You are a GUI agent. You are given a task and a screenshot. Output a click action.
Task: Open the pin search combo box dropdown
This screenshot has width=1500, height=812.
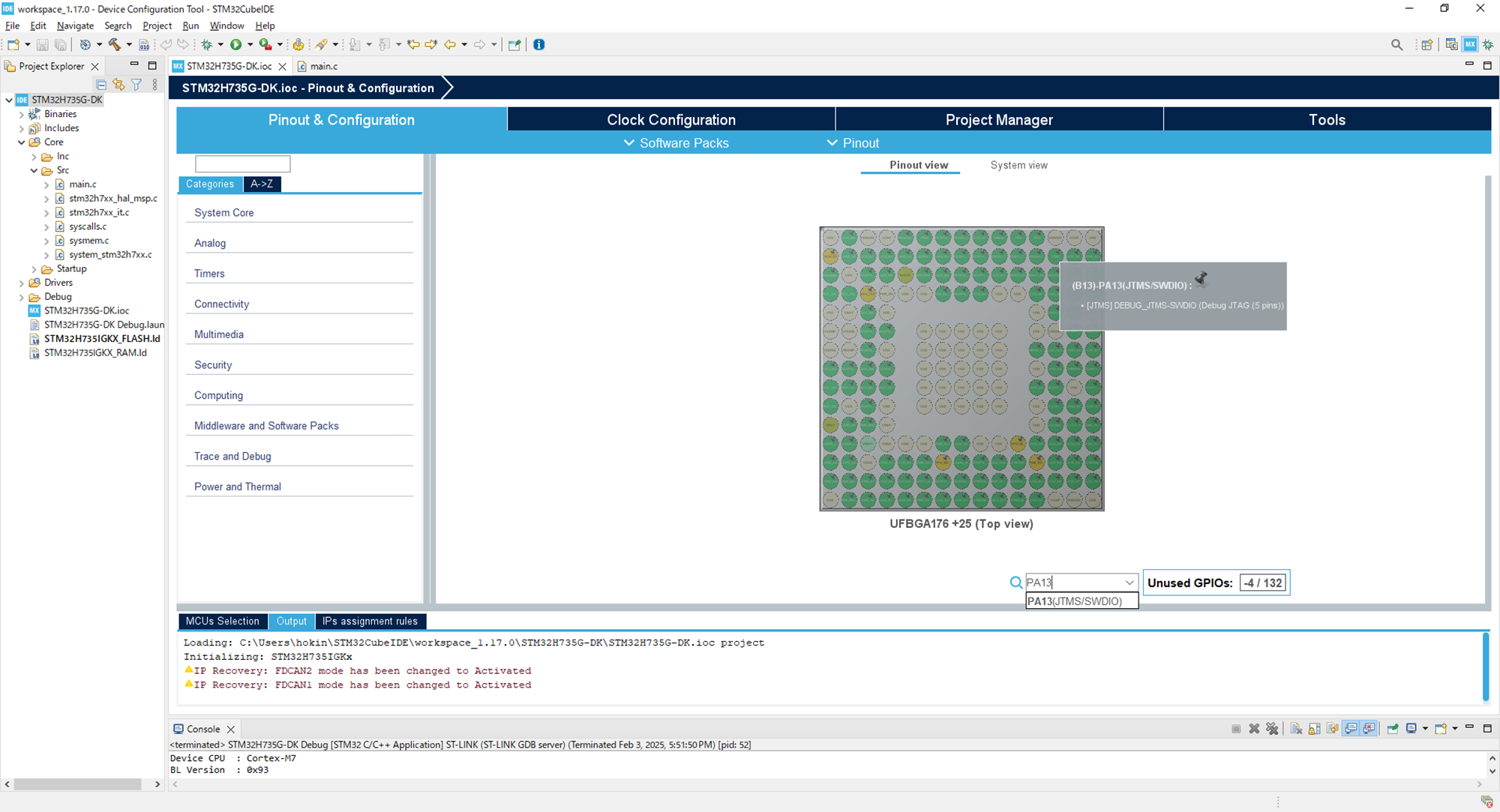pyautogui.click(x=1130, y=583)
